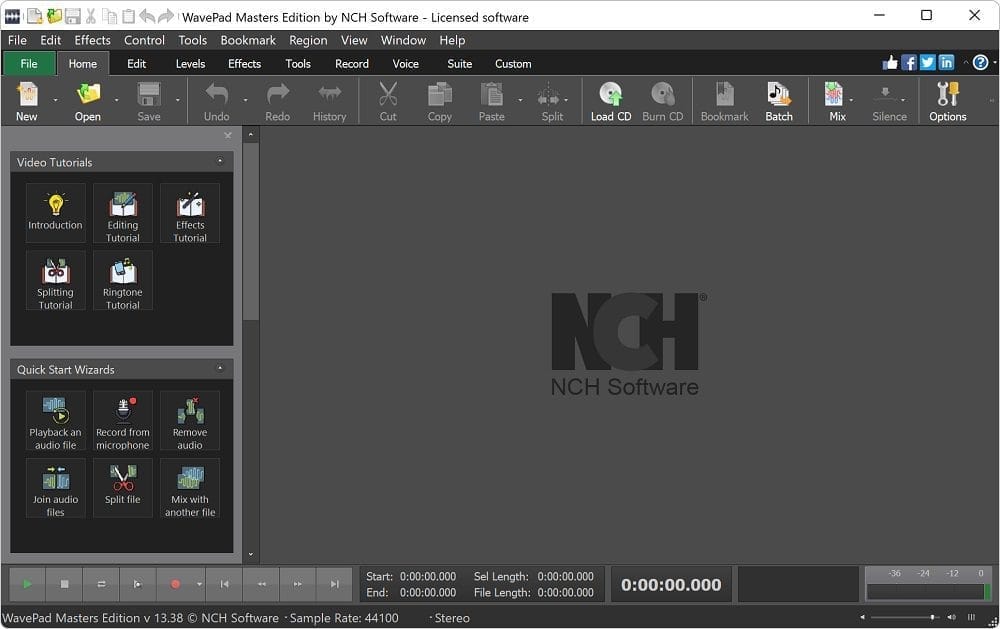This screenshot has height=629, width=1000.
Task: Click the LinkedIn share icon
Action: [x=946, y=63]
